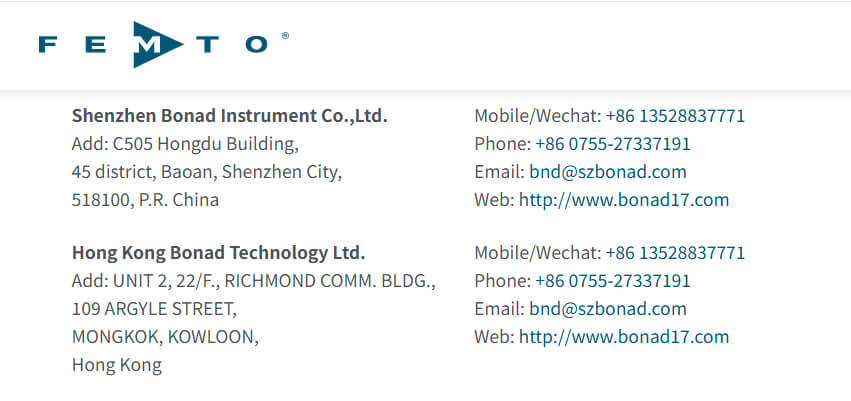
Task: Click the 109 ARGYLE STREET address line
Action: [154, 309]
